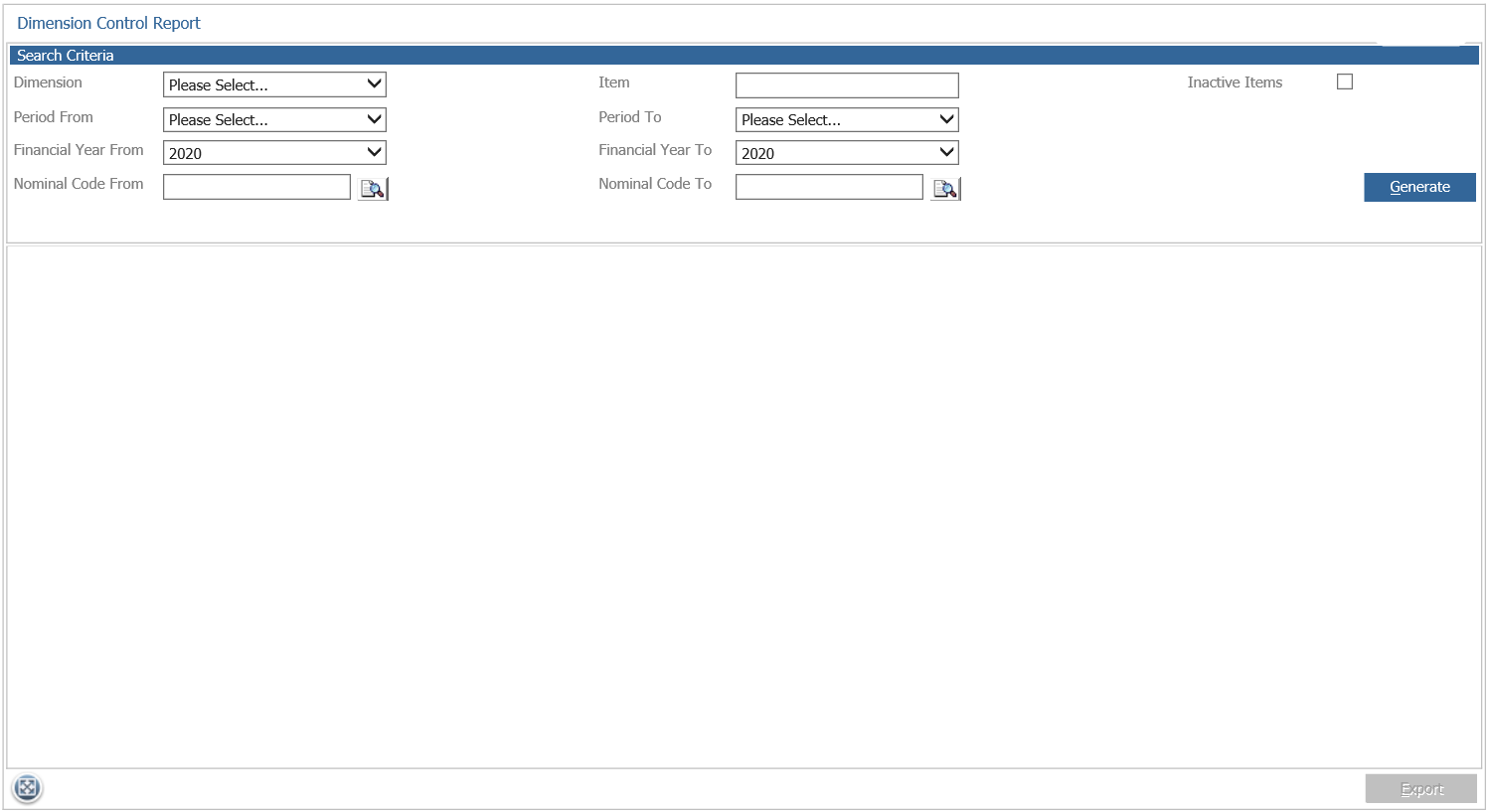
Task: Open the Nominal Code To lookup icon
Action: (x=944, y=187)
